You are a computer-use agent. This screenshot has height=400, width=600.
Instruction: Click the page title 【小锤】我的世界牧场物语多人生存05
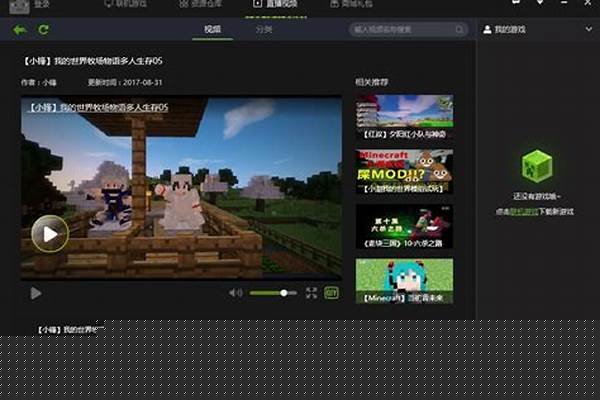pos(93,61)
